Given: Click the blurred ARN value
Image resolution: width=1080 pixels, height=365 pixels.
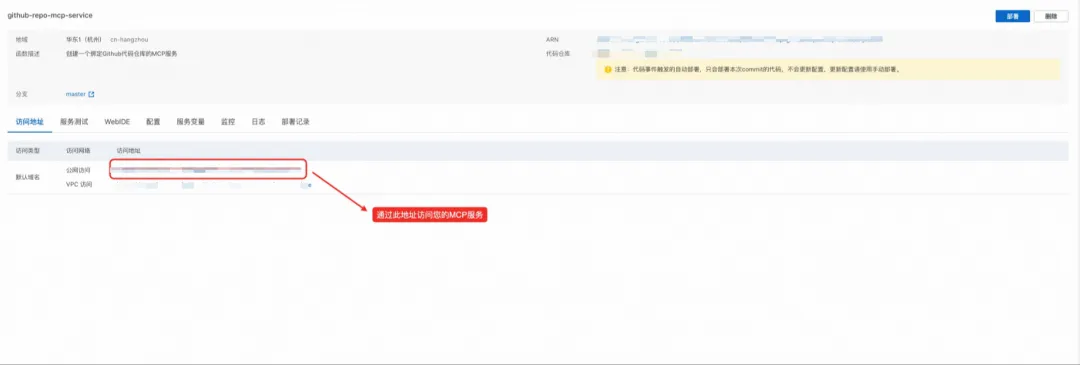Looking at the screenshot, I should coord(739,40).
